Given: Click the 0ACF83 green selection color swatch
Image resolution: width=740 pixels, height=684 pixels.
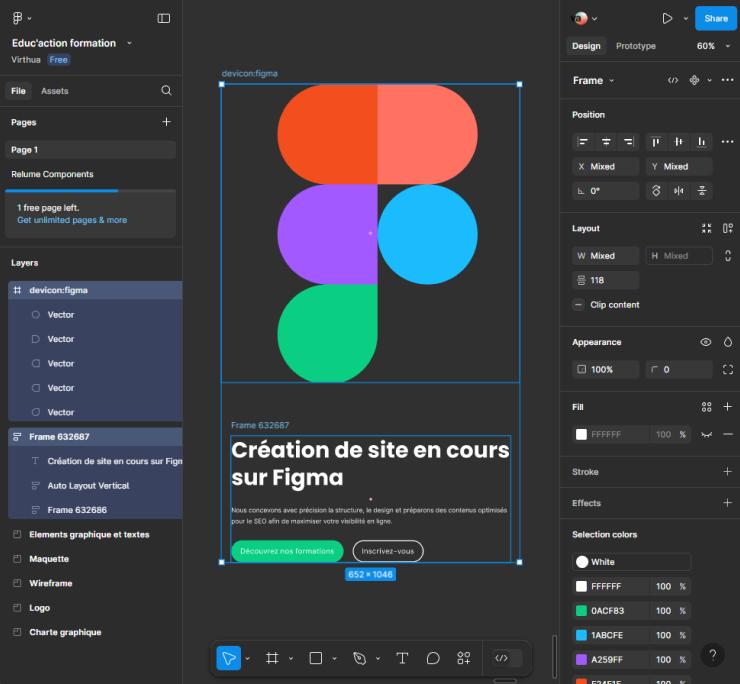Looking at the screenshot, I should click(x=581, y=611).
